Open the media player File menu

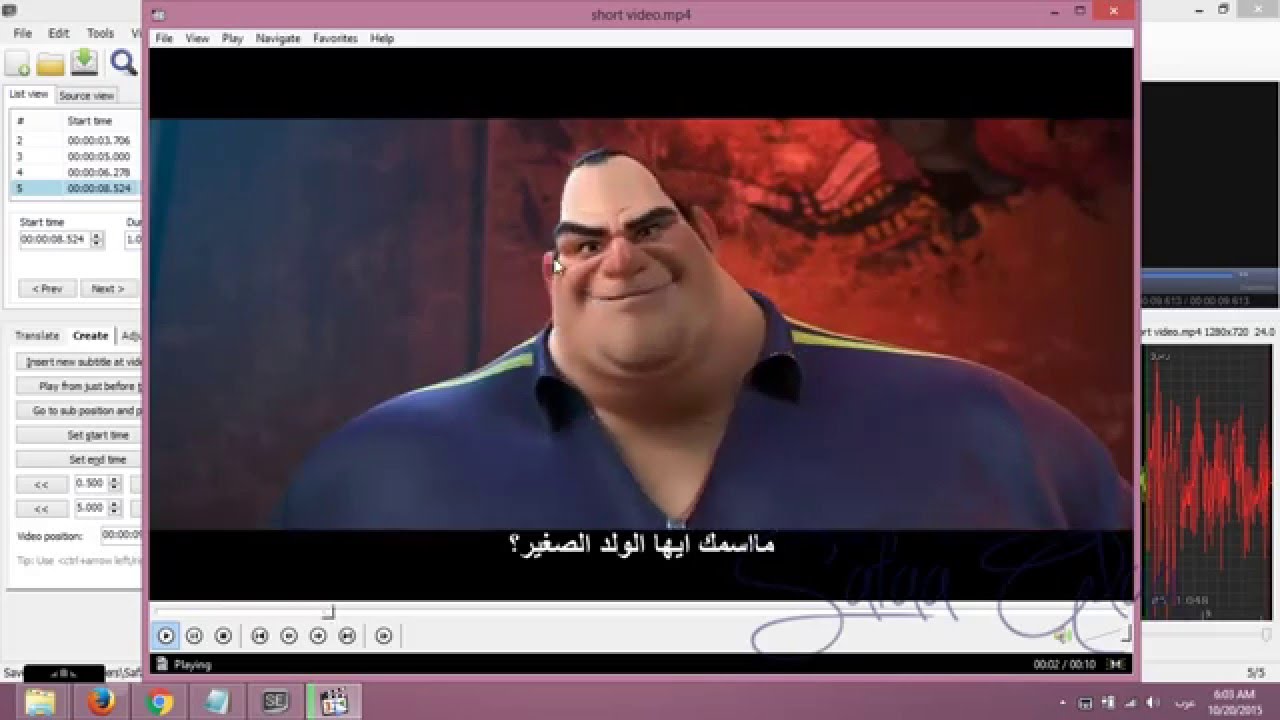[164, 38]
